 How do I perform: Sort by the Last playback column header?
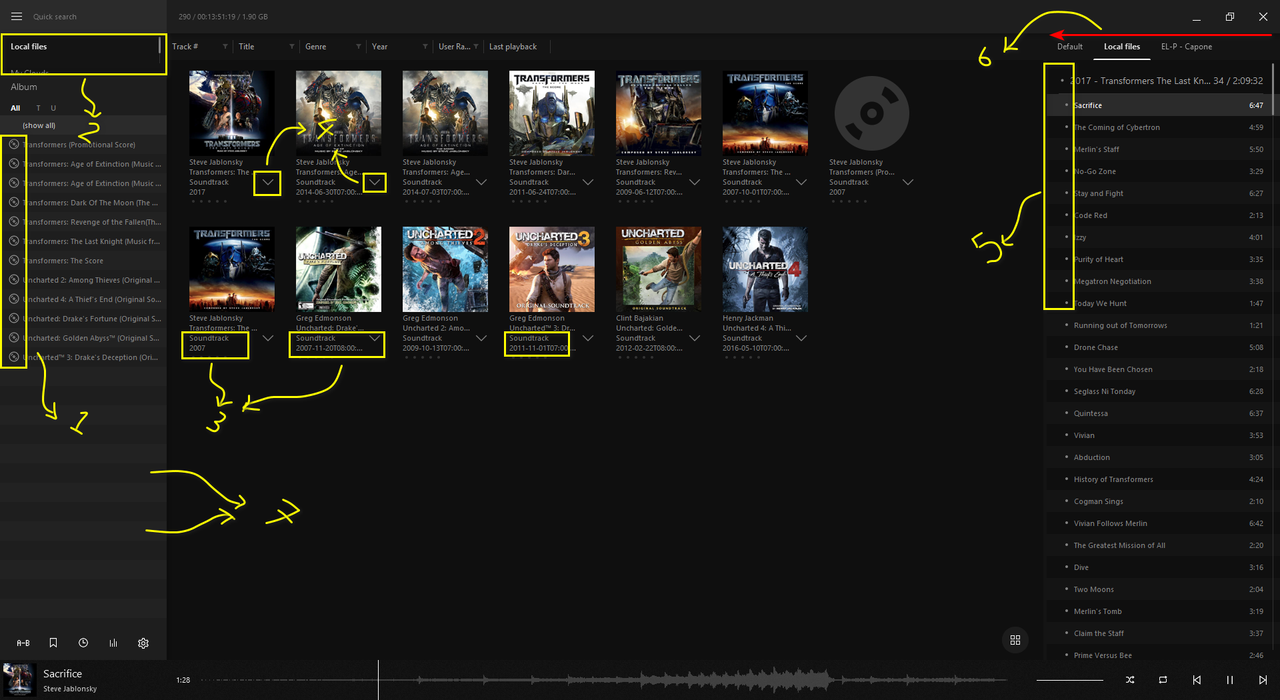pos(513,47)
